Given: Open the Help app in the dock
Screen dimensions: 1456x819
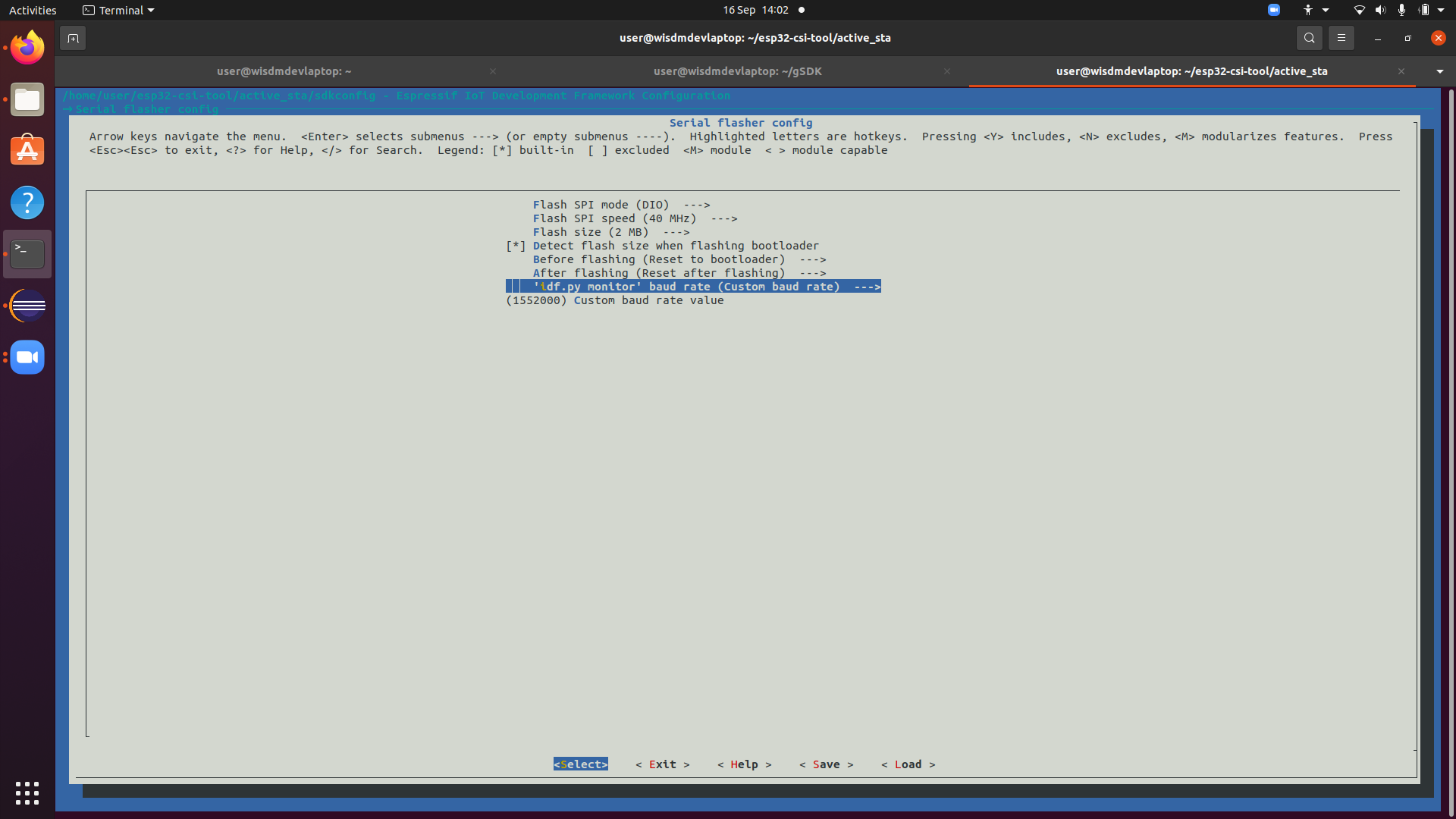Looking at the screenshot, I should click(x=27, y=202).
